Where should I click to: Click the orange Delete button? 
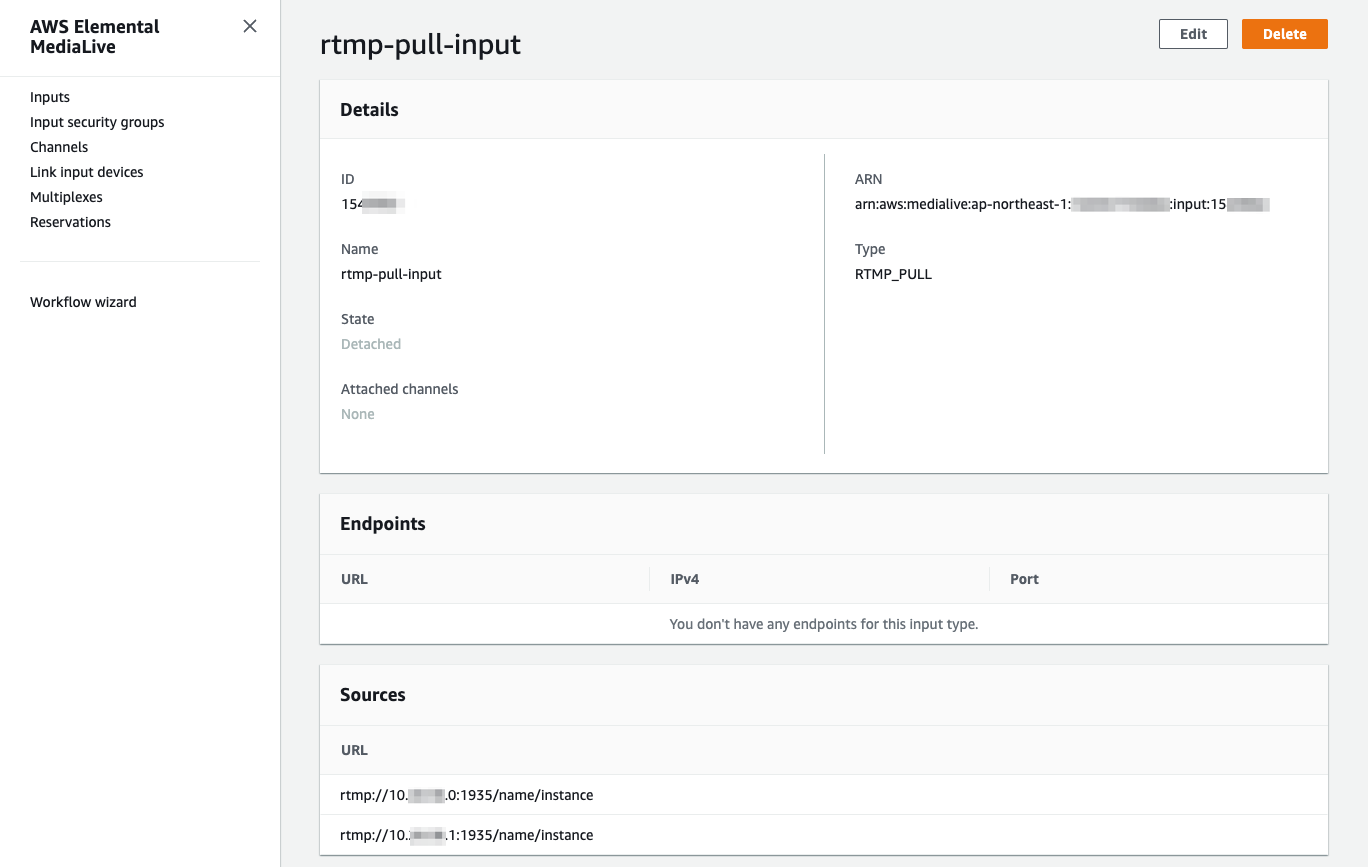point(1284,34)
